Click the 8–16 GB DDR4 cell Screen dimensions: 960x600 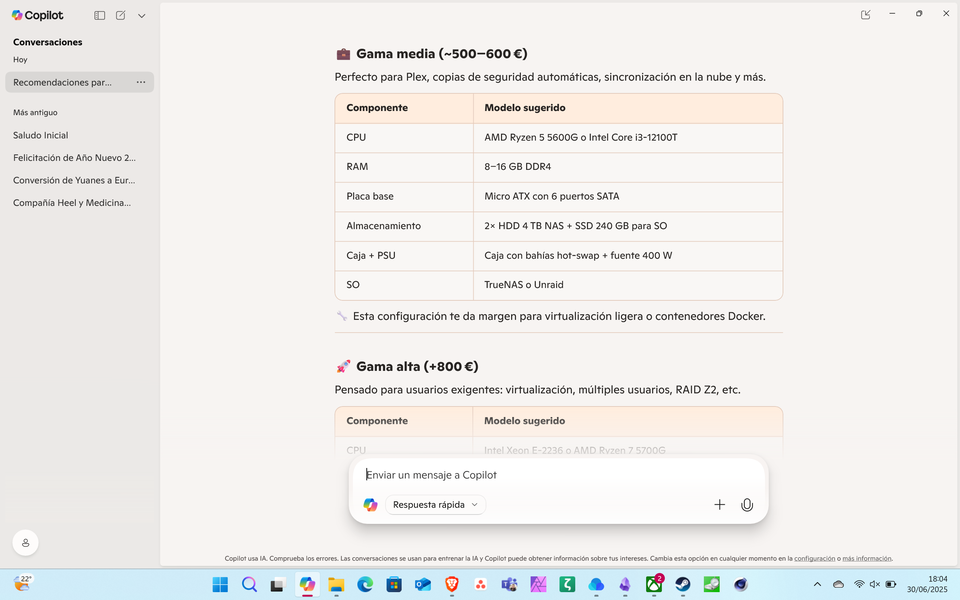[x=628, y=167]
